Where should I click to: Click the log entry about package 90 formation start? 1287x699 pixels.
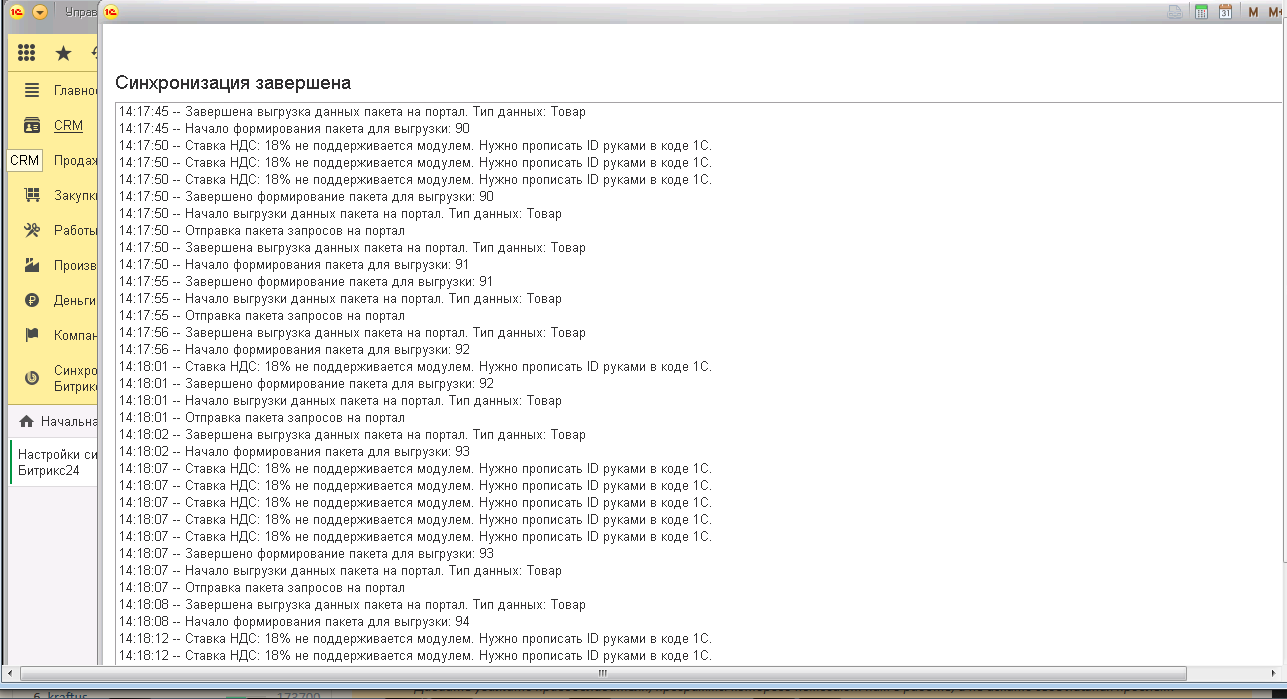point(294,129)
